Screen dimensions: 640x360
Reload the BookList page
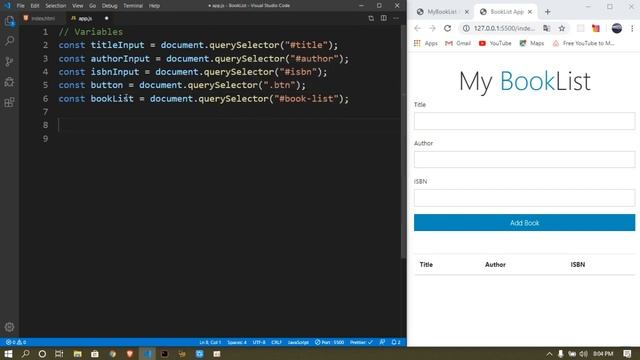[x=447, y=28]
